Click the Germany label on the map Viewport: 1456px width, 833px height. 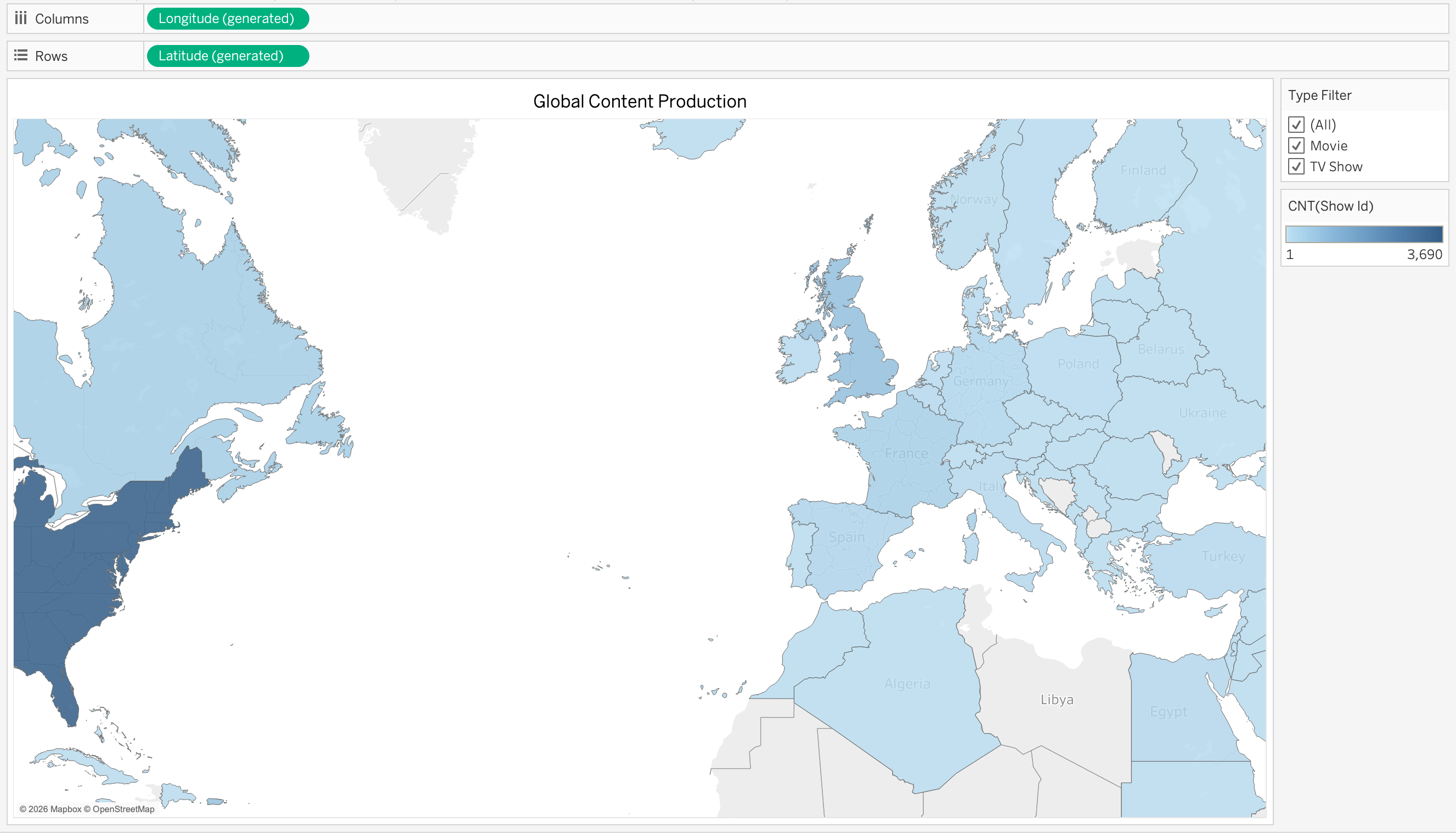tap(981, 381)
